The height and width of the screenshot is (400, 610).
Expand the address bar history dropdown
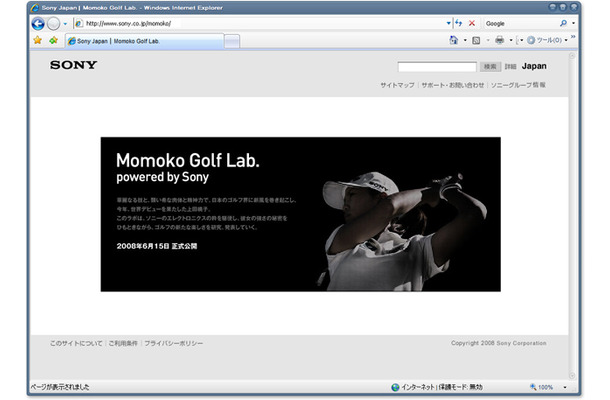tap(449, 23)
